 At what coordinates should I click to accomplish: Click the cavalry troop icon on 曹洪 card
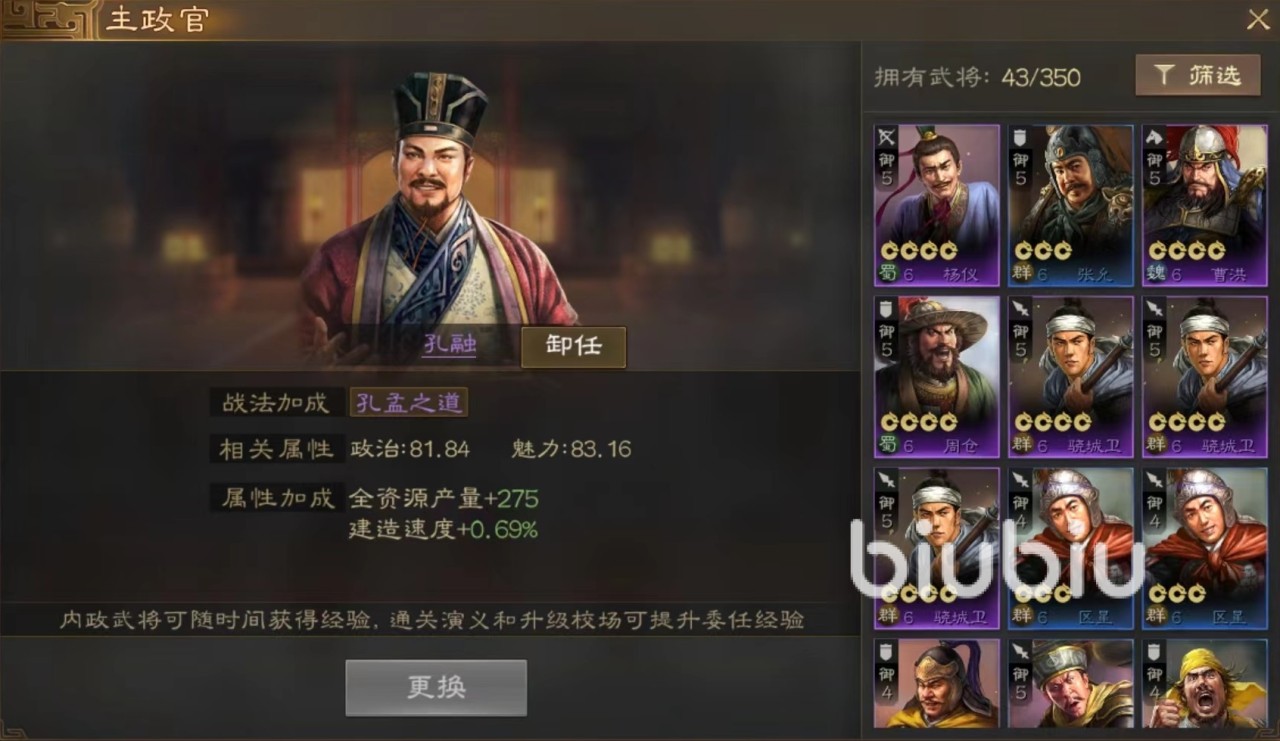[x=1155, y=137]
